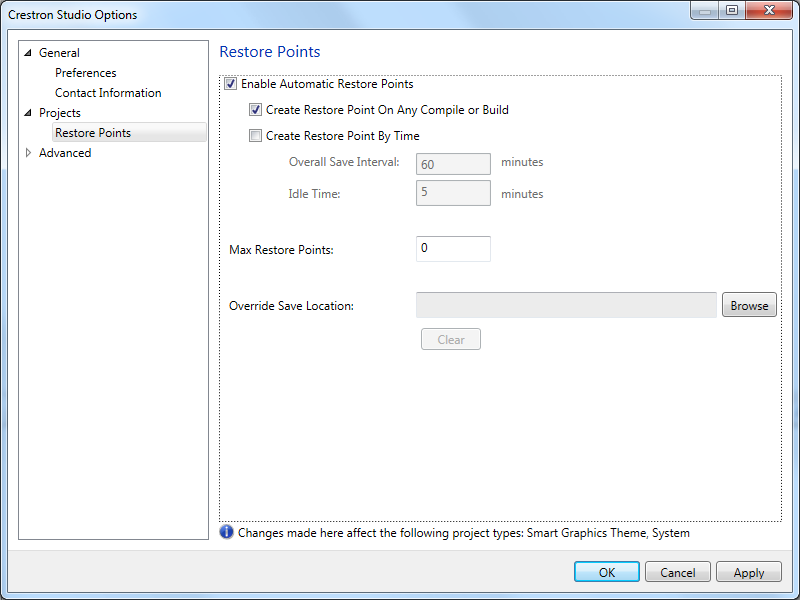Collapse the General tree node arrow
Image resolution: width=800 pixels, height=600 pixels.
click(x=28, y=53)
